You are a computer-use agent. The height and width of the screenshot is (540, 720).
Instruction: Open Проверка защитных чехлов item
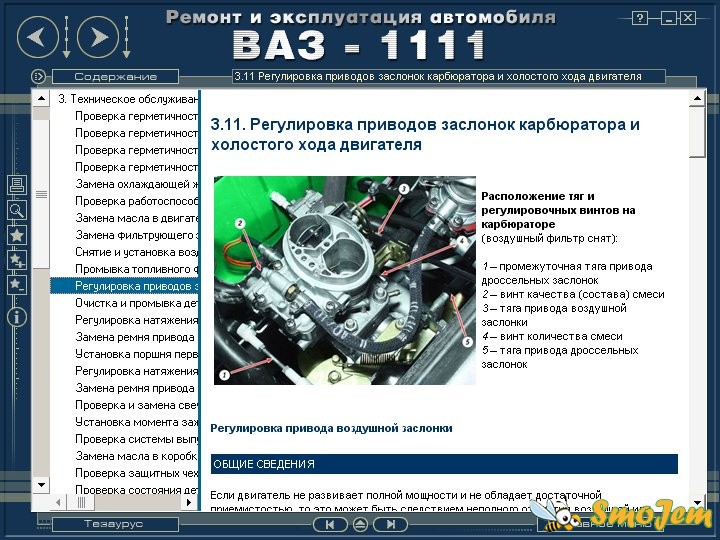[137, 473]
